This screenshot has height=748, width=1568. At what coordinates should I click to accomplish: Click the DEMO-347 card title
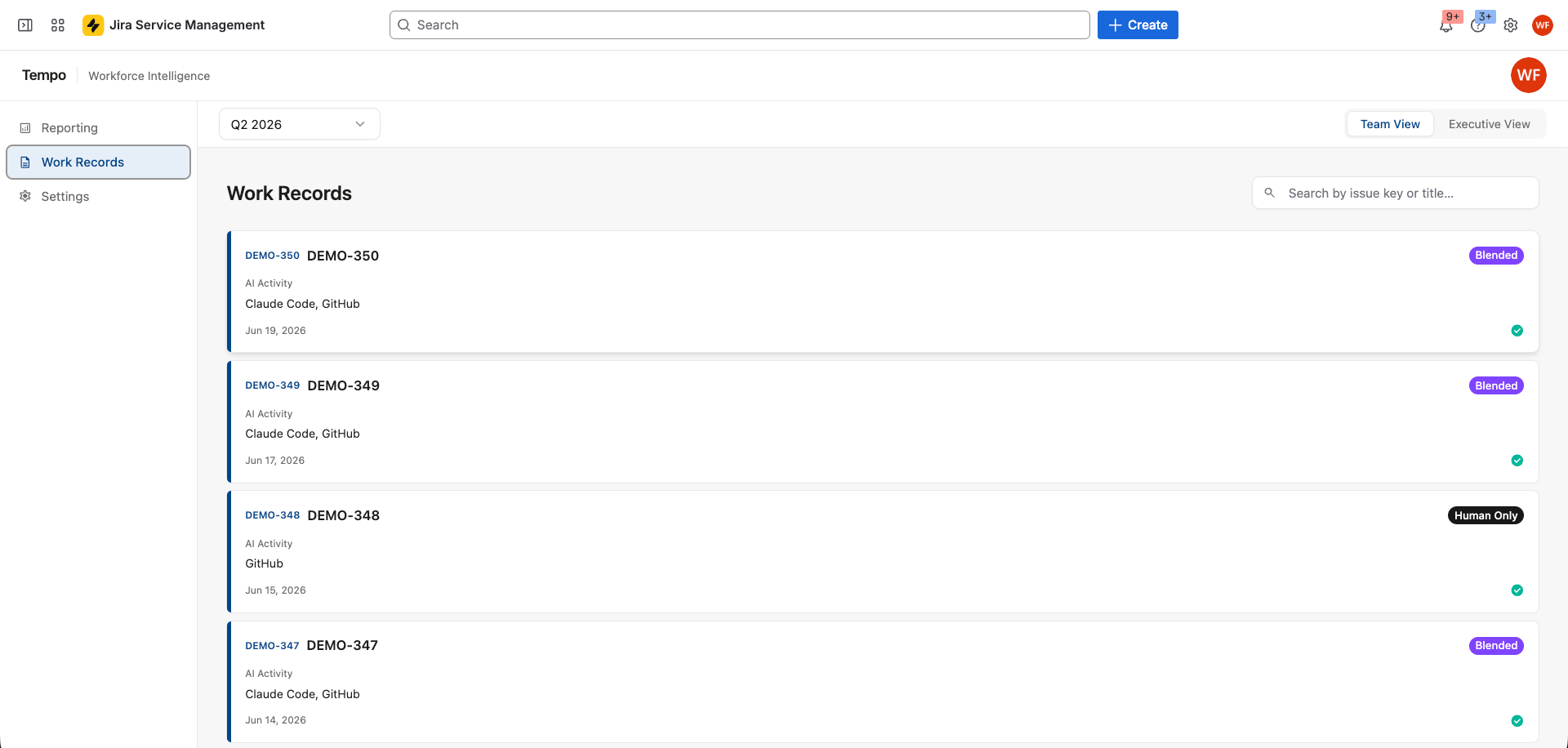[x=342, y=645]
